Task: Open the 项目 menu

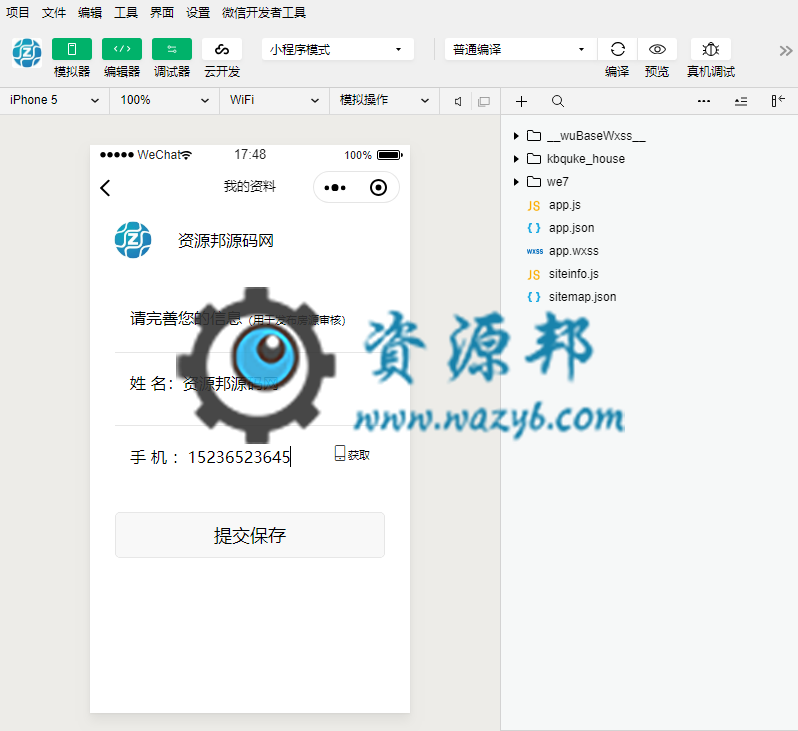Action: point(18,12)
